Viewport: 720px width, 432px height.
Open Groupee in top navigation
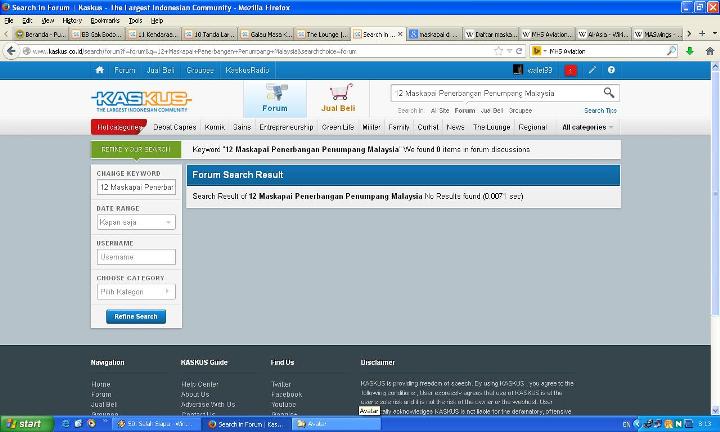coord(200,70)
